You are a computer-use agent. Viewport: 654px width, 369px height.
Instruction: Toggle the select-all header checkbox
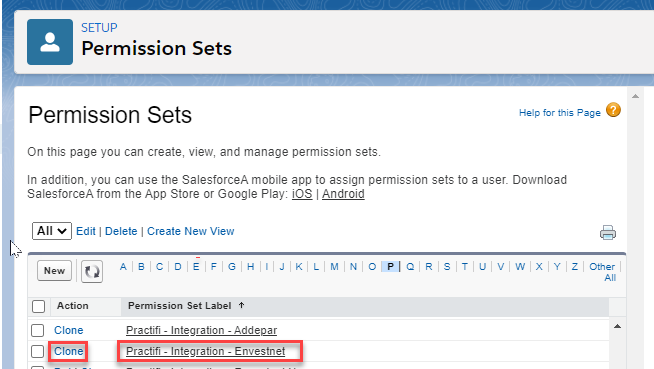[38, 306]
